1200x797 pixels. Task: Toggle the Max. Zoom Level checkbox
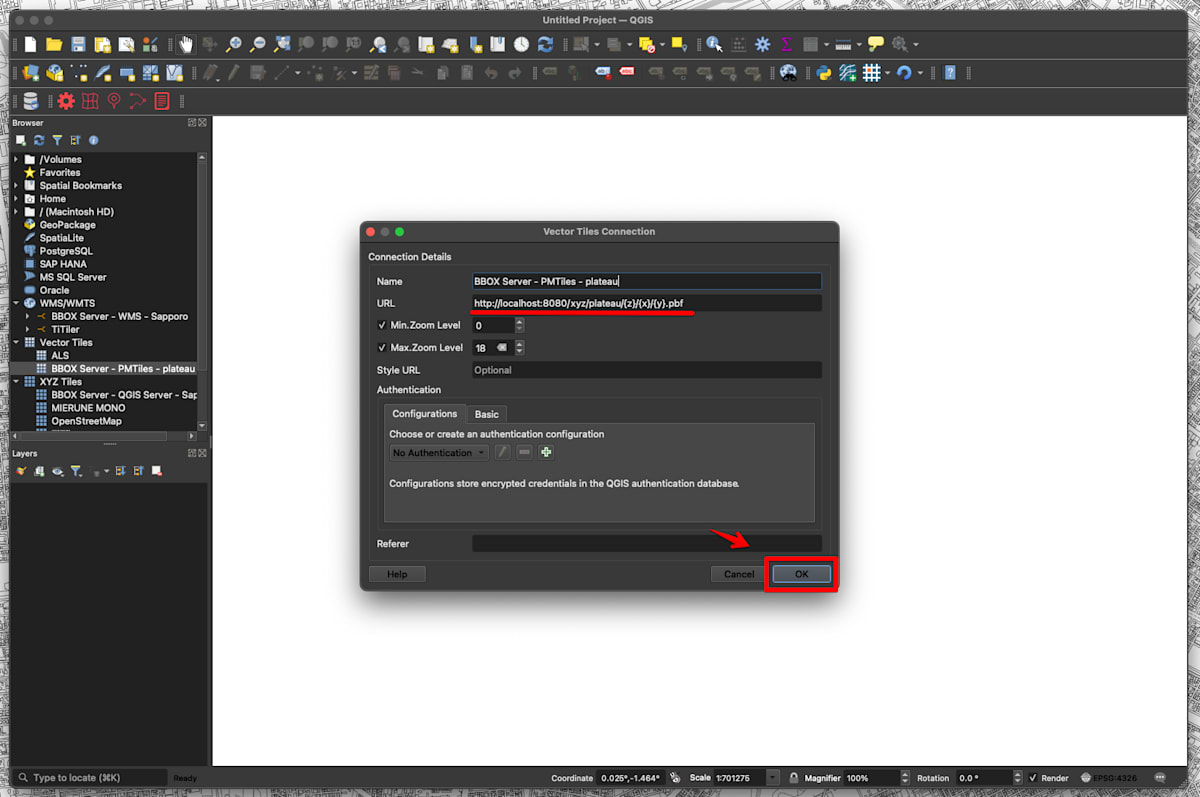click(382, 348)
